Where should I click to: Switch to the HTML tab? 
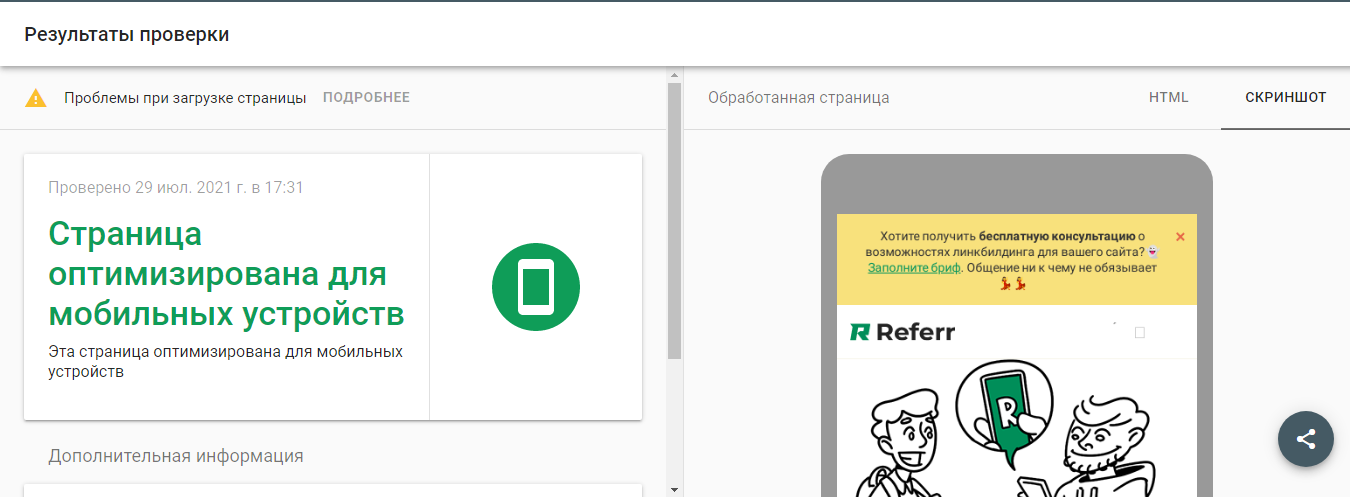coord(1168,98)
